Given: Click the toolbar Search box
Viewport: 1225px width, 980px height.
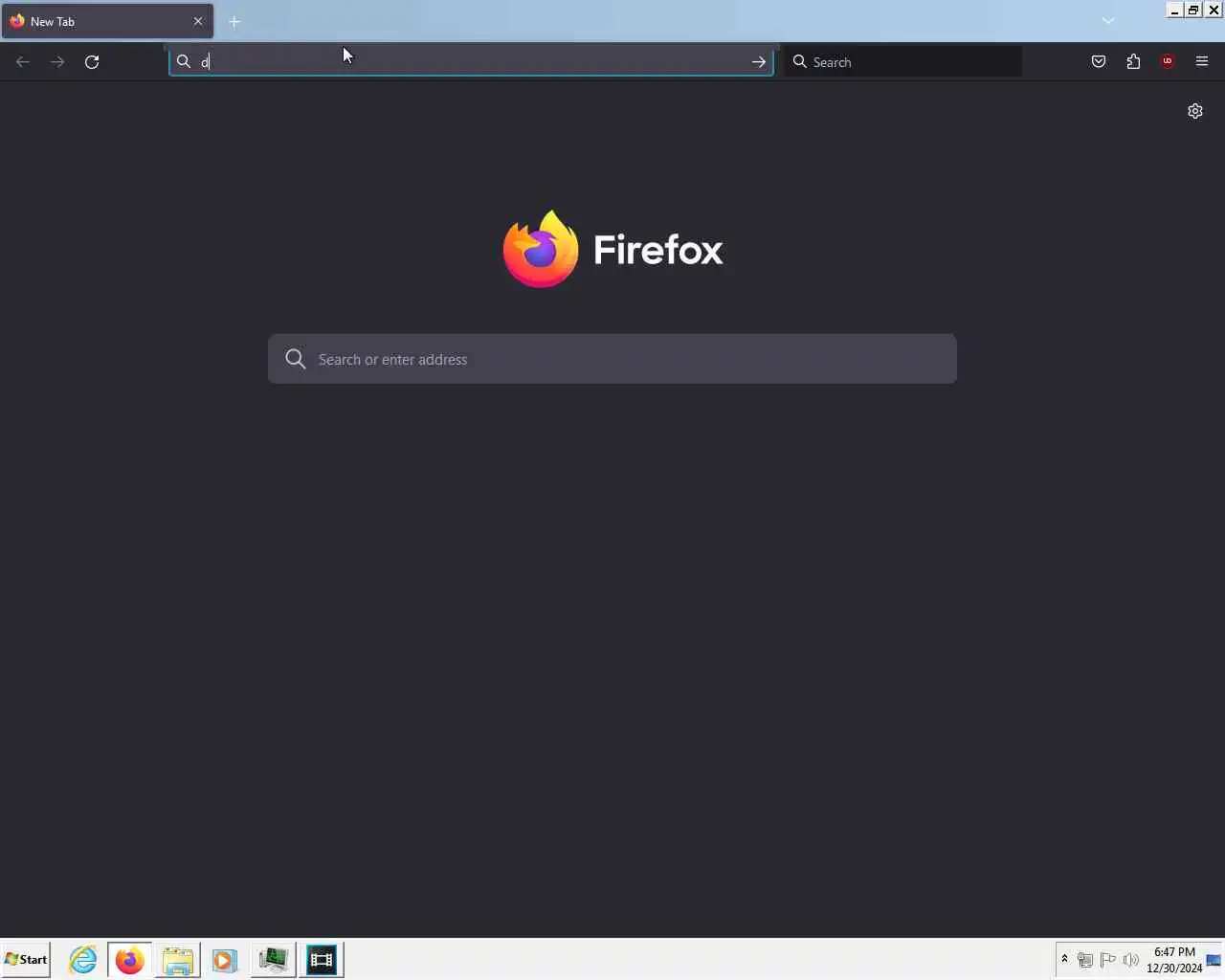Looking at the screenshot, I should [902, 62].
